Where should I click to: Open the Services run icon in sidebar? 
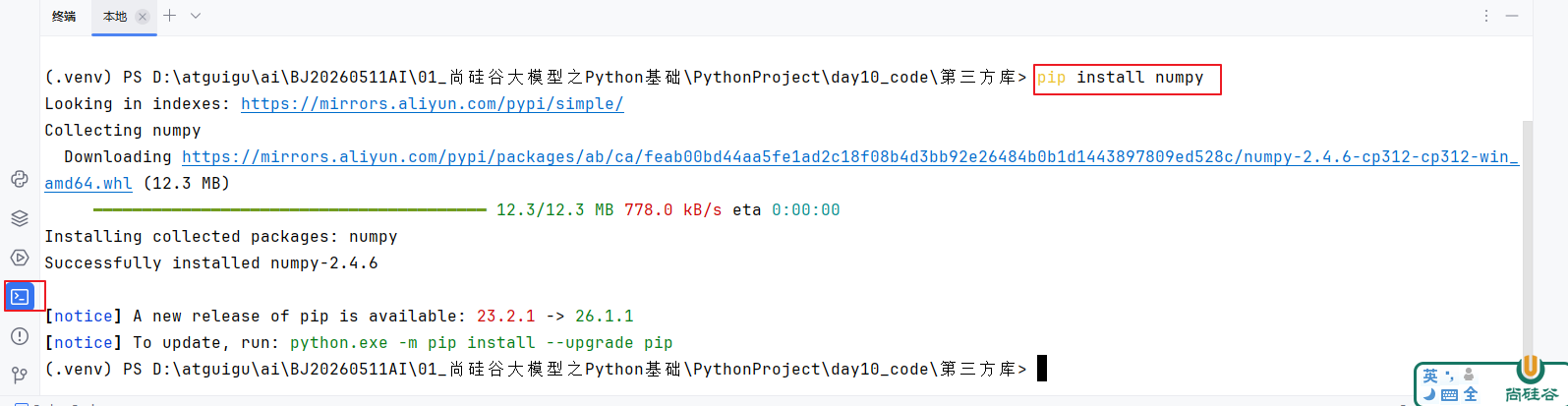20,258
